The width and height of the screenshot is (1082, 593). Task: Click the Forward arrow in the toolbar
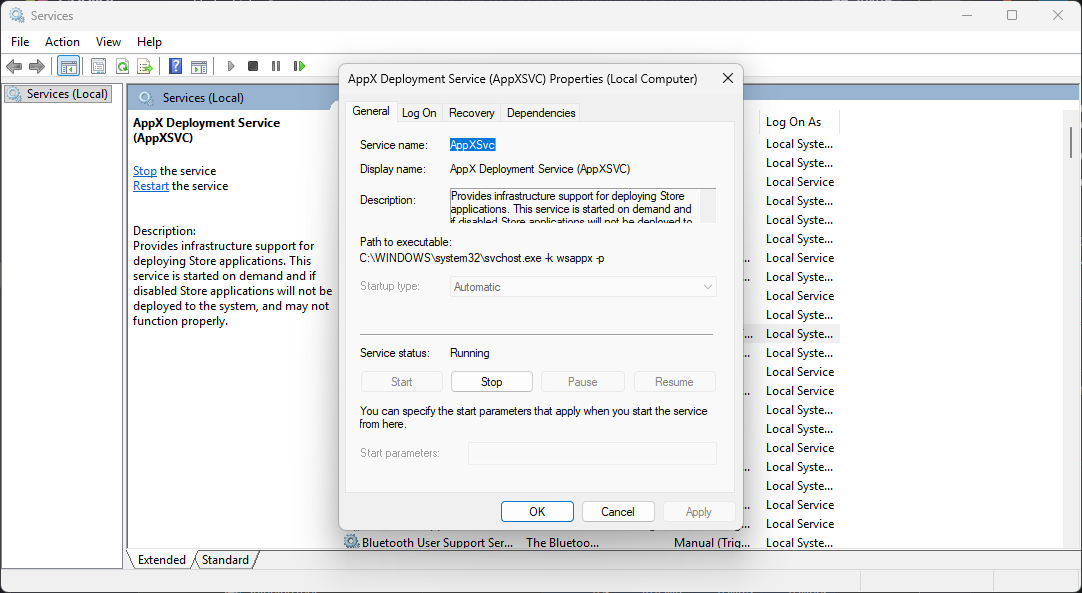coord(37,66)
